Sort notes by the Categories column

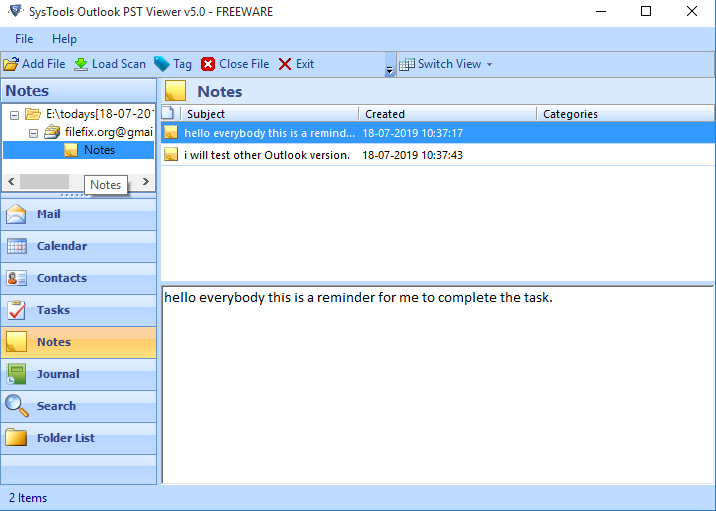pos(626,114)
